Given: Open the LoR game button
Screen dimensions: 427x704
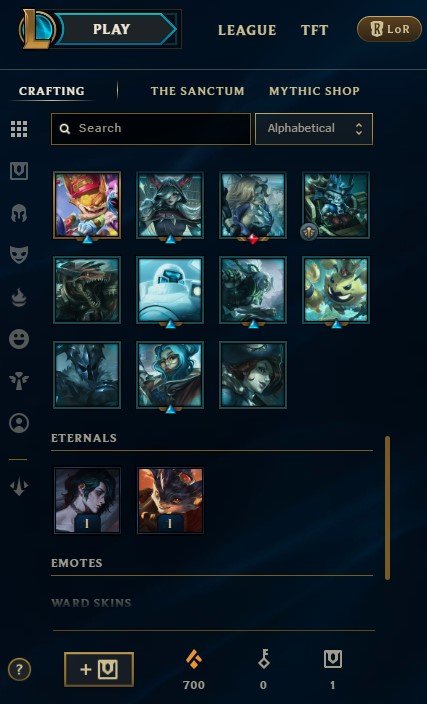Looking at the screenshot, I should 389,29.
